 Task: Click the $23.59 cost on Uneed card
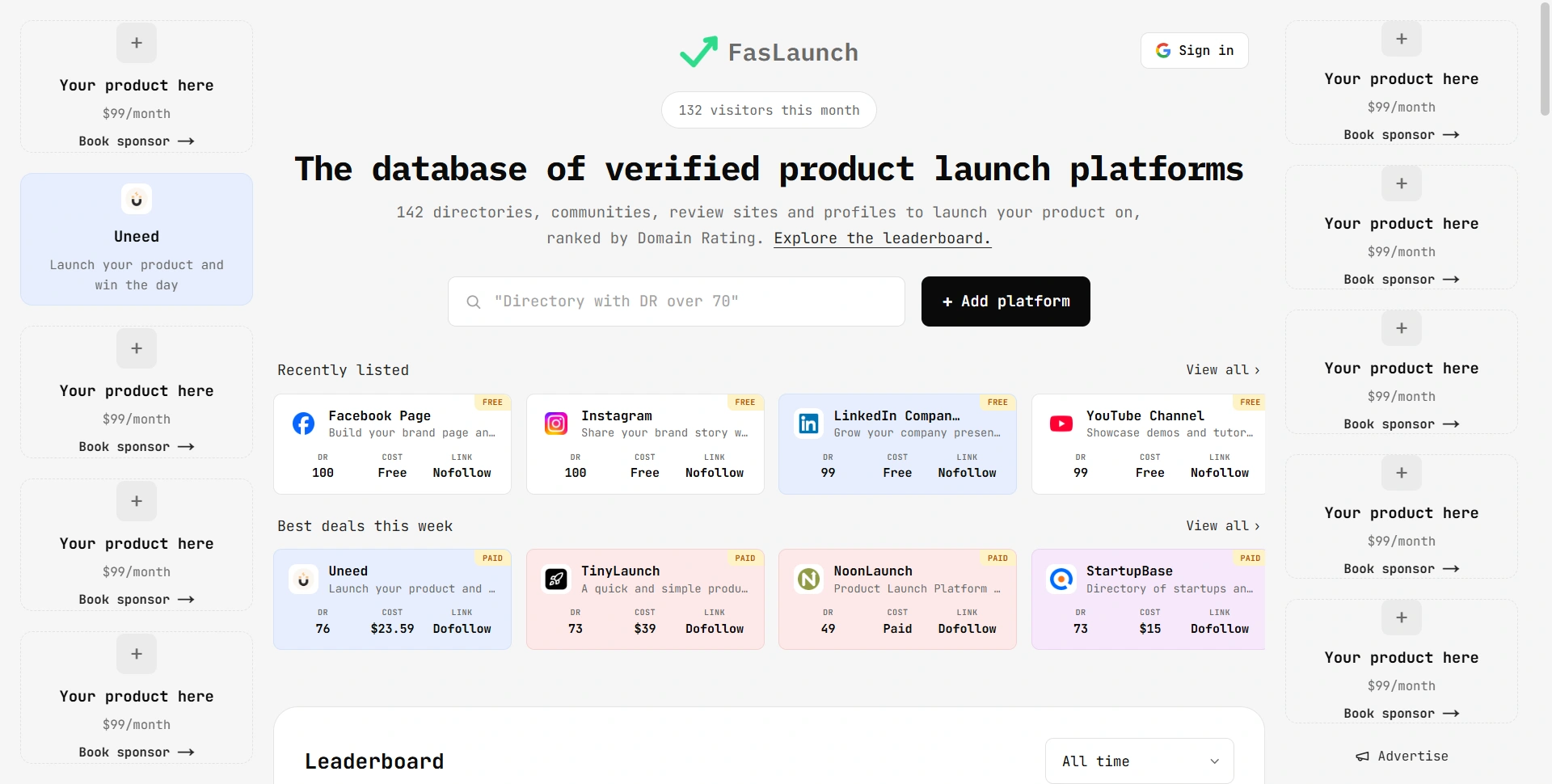pos(392,629)
